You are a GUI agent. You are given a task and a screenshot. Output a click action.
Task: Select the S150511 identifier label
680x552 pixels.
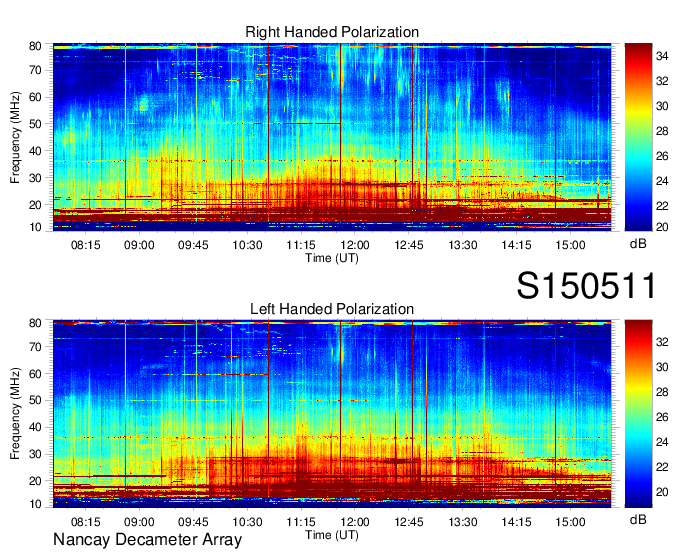coord(586,286)
